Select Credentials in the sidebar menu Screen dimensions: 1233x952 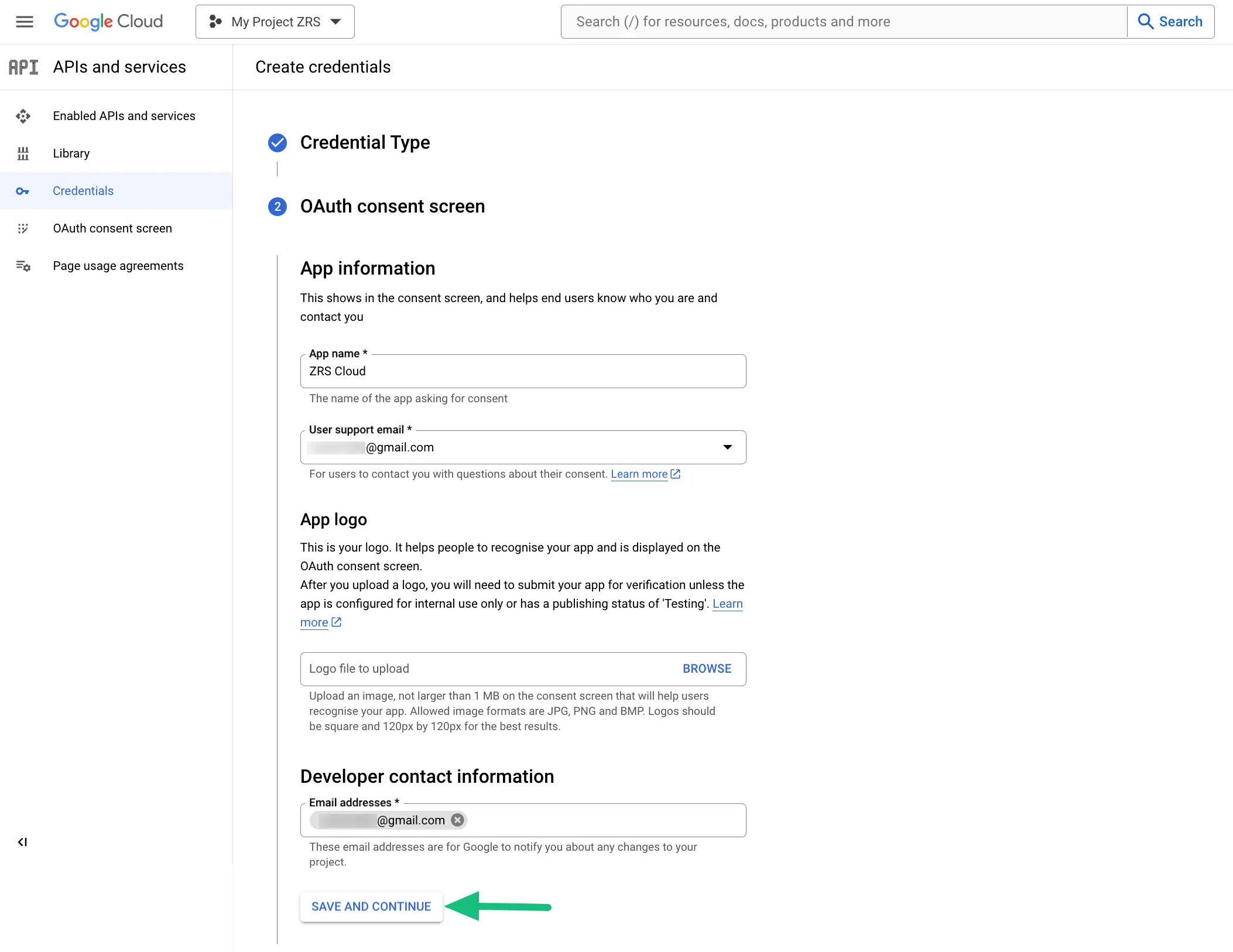(x=83, y=191)
